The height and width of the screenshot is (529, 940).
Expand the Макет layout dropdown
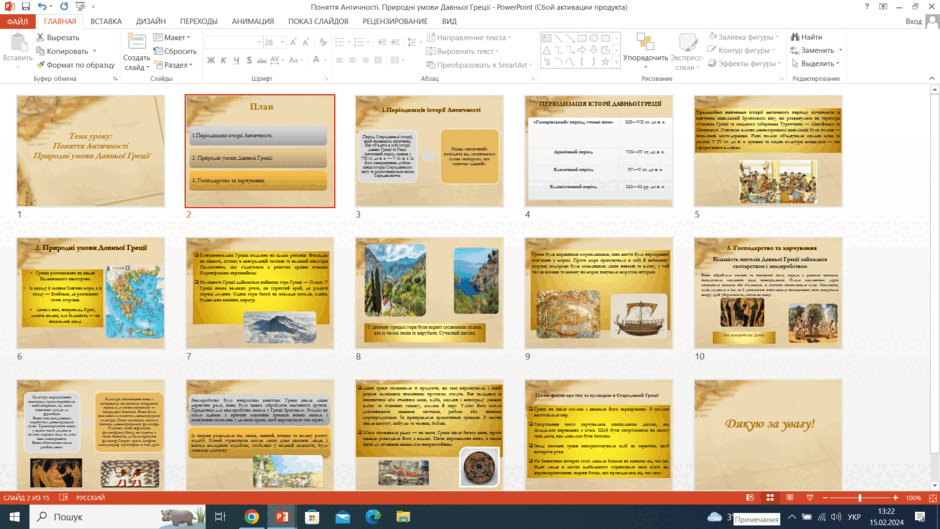(x=172, y=37)
